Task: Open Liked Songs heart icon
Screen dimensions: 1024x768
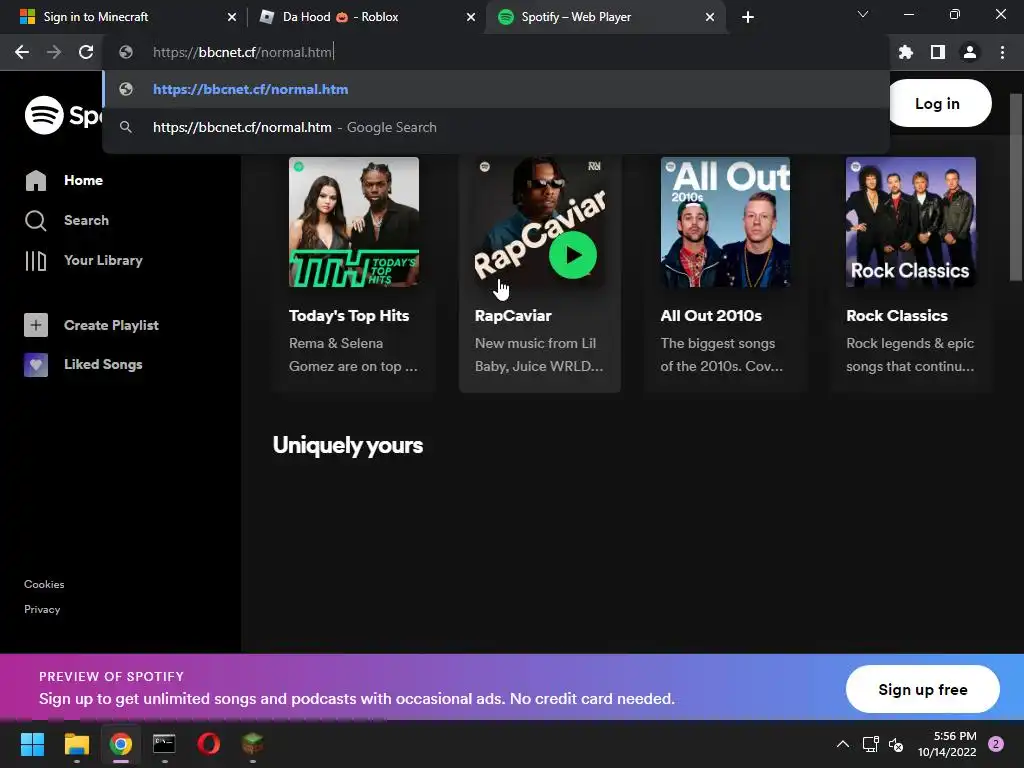Action: (36, 364)
